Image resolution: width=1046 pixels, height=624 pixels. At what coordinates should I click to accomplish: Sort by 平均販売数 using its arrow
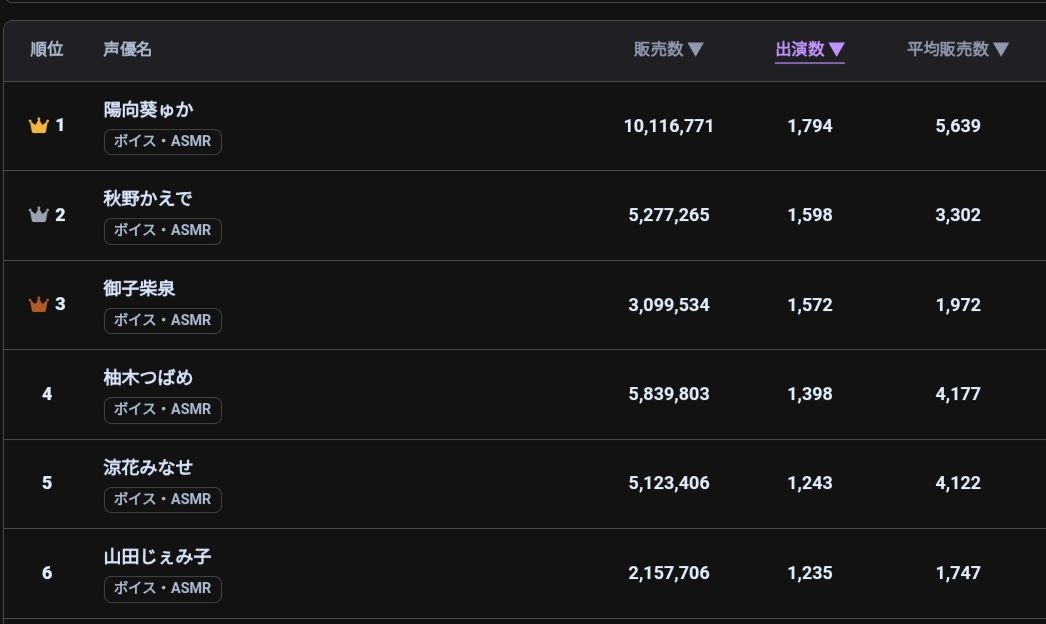(1001, 49)
